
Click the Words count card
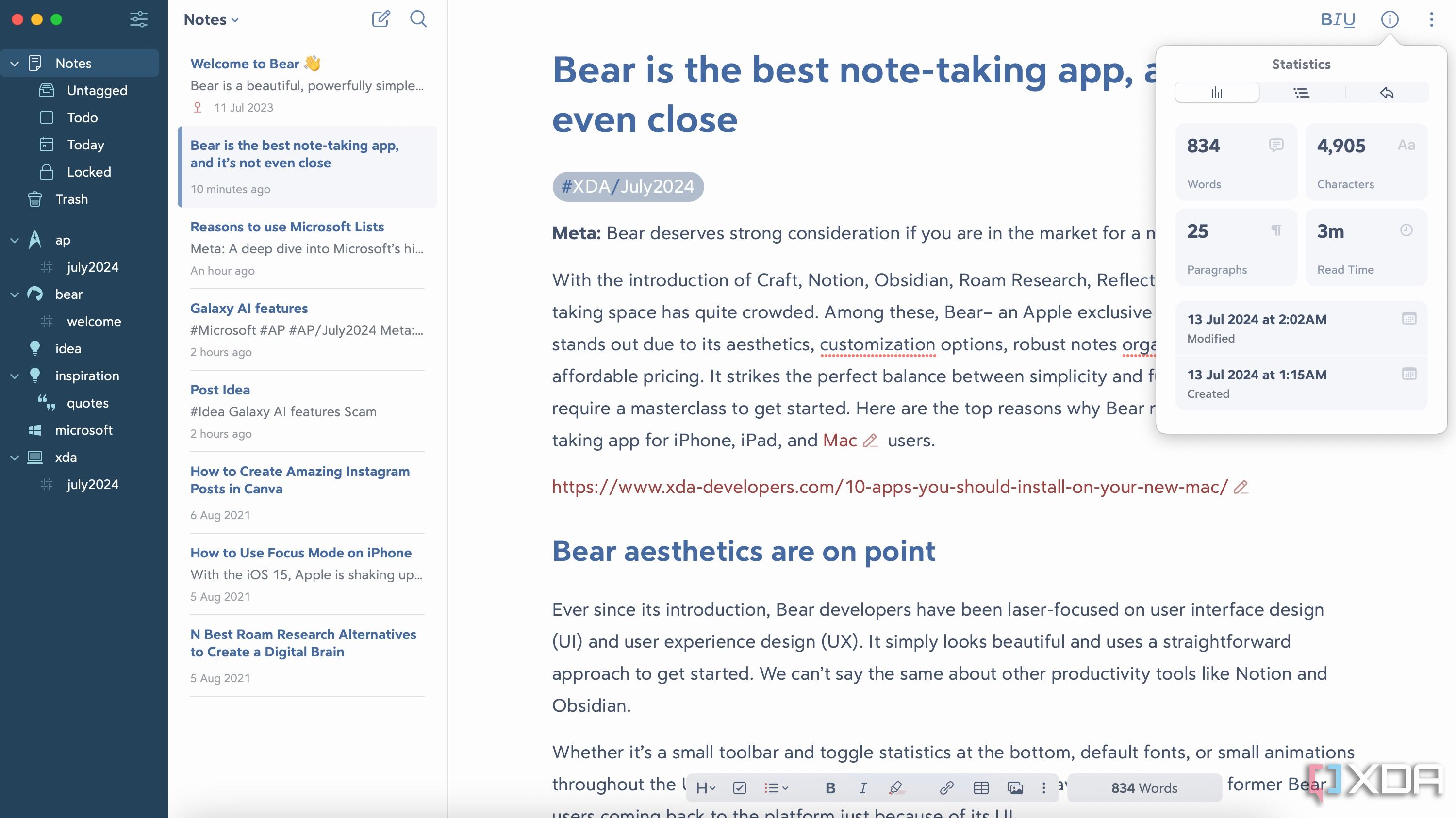click(x=1236, y=162)
